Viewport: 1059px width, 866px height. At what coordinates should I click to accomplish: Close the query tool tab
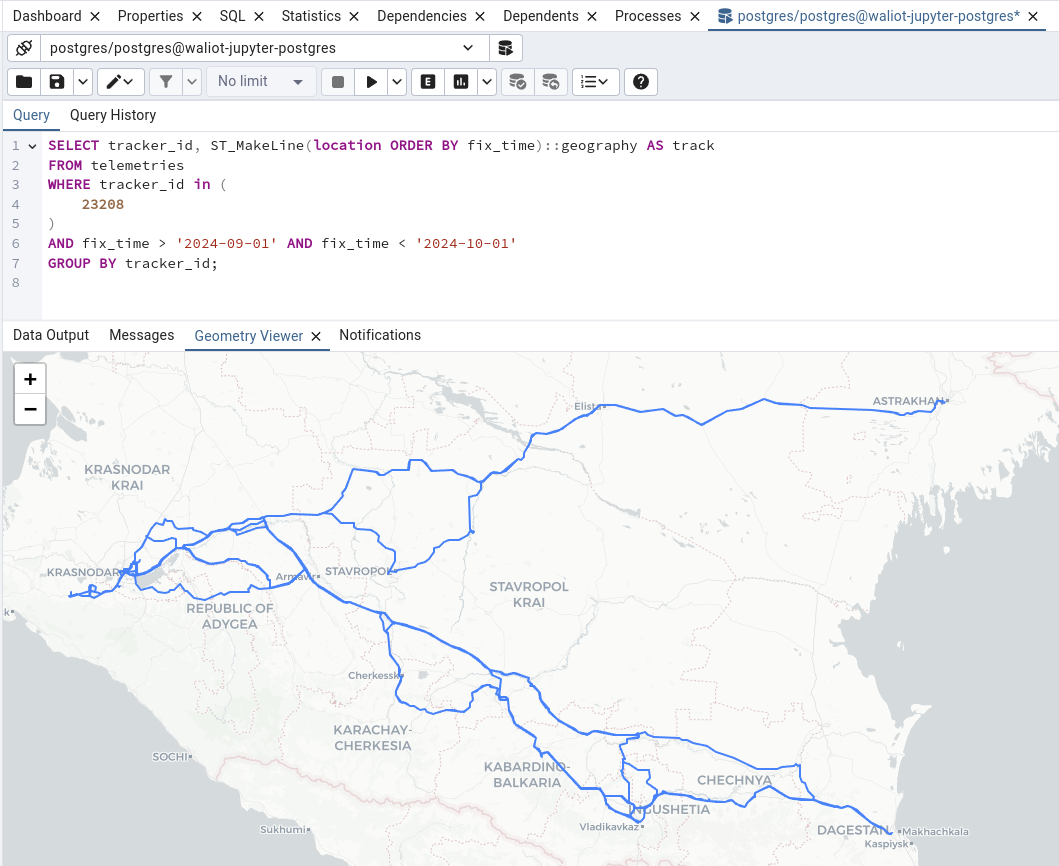[1033, 16]
